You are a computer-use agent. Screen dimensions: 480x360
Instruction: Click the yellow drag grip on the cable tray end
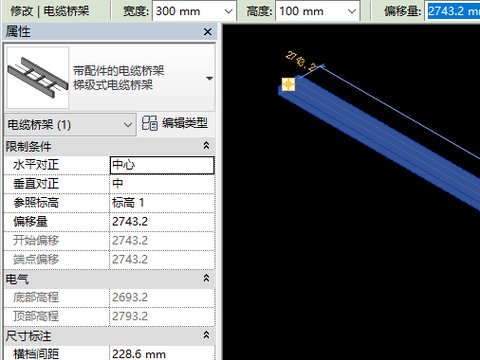[x=288, y=84]
